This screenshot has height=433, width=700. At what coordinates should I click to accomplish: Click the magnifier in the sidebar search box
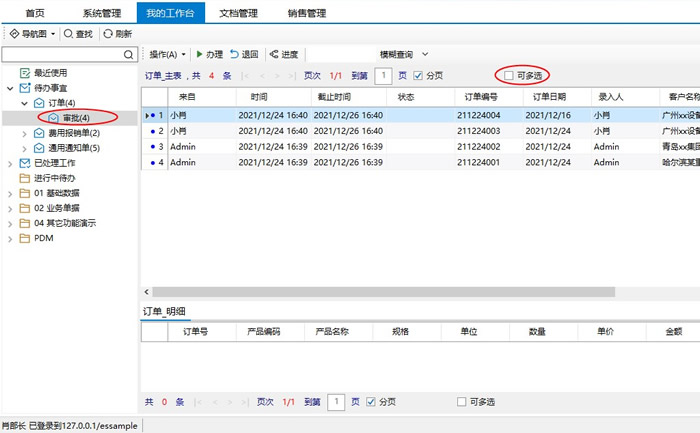click(127, 54)
